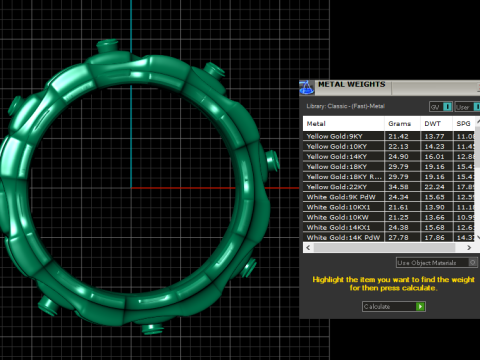Click the 21.61 grams value
This screenshot has height=360, width=480.
coord(398,207)
